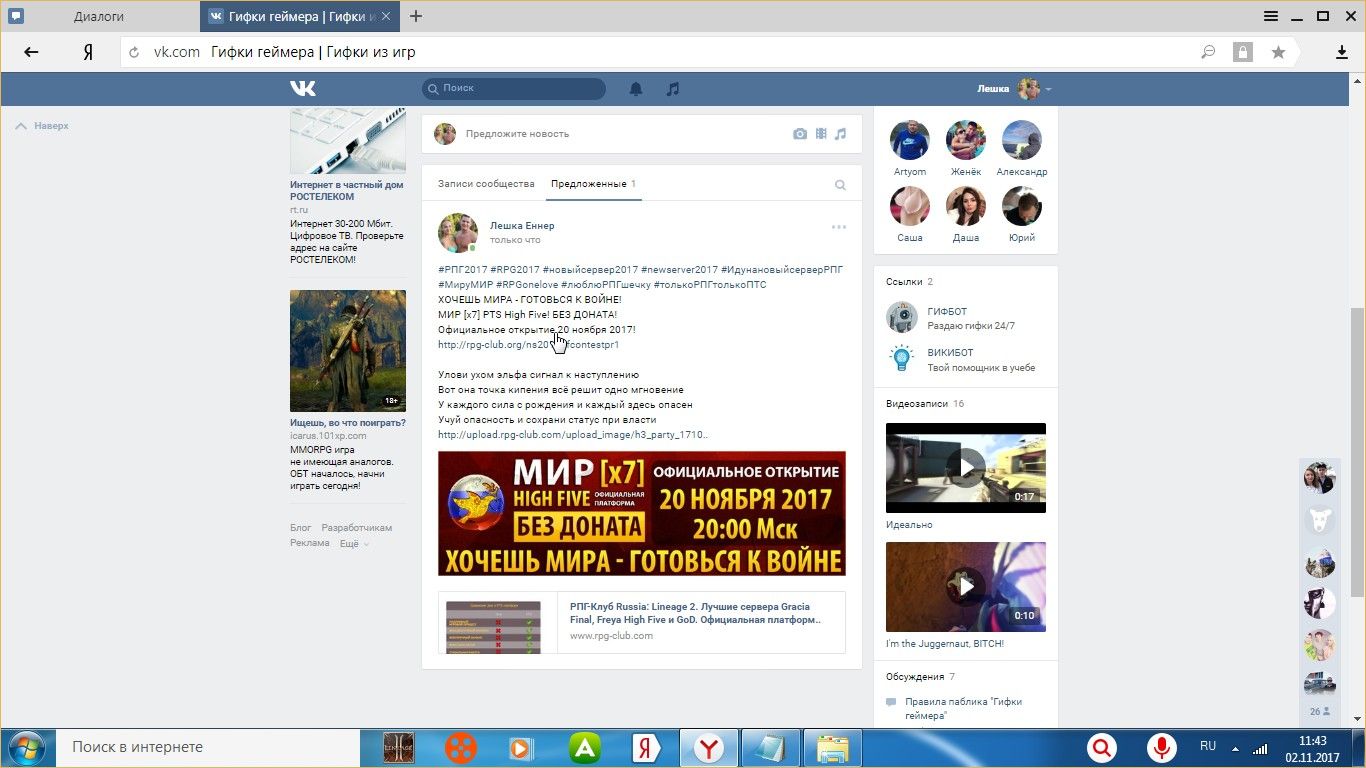Open the green A application in the taskbar

[x=585, y=747]
